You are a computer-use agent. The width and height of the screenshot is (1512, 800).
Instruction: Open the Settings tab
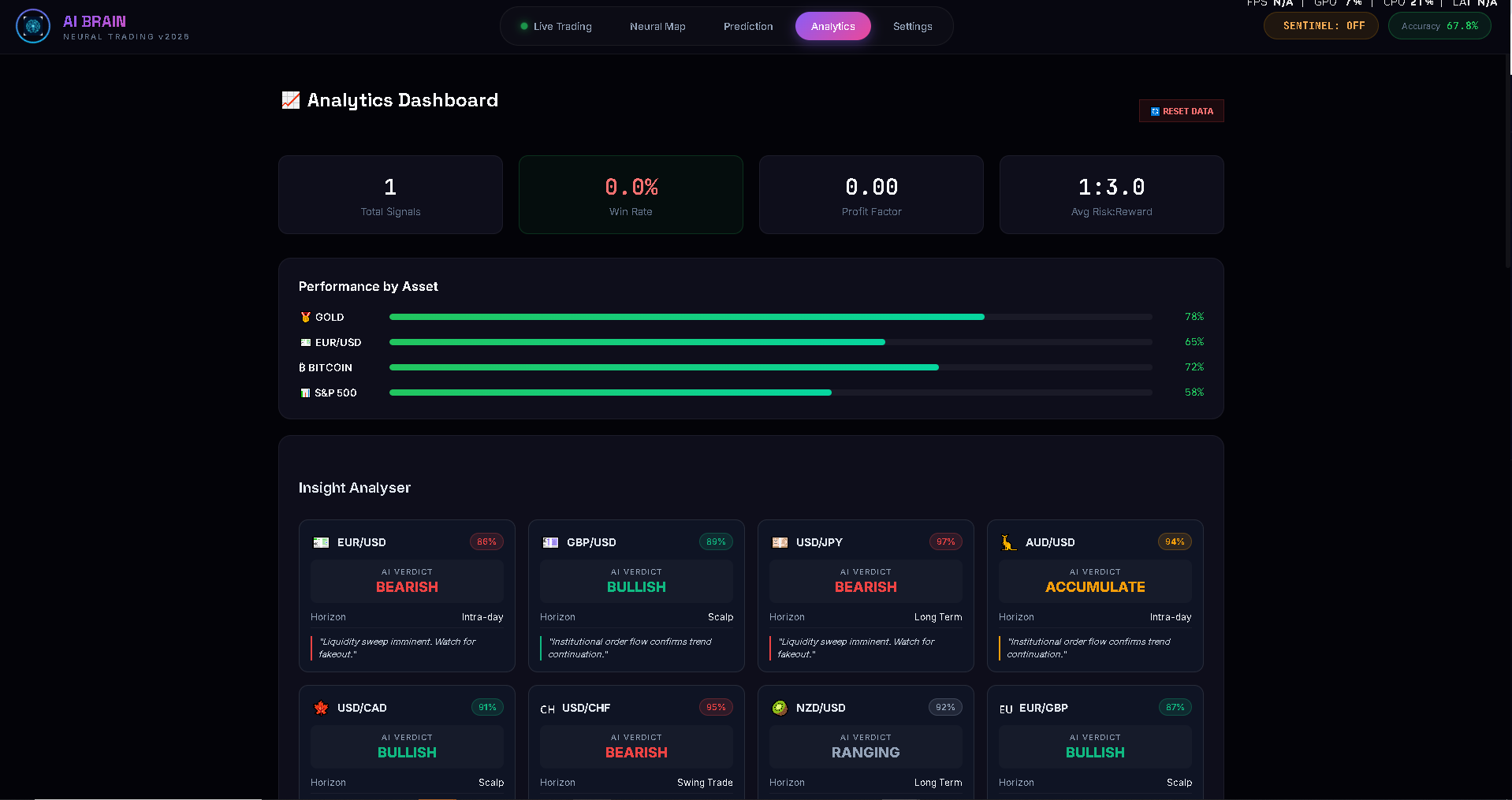[912, 26]
